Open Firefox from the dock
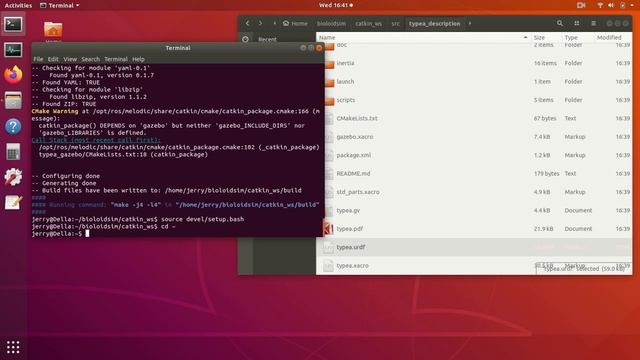The image size is (640, 360). coord(13,75)
